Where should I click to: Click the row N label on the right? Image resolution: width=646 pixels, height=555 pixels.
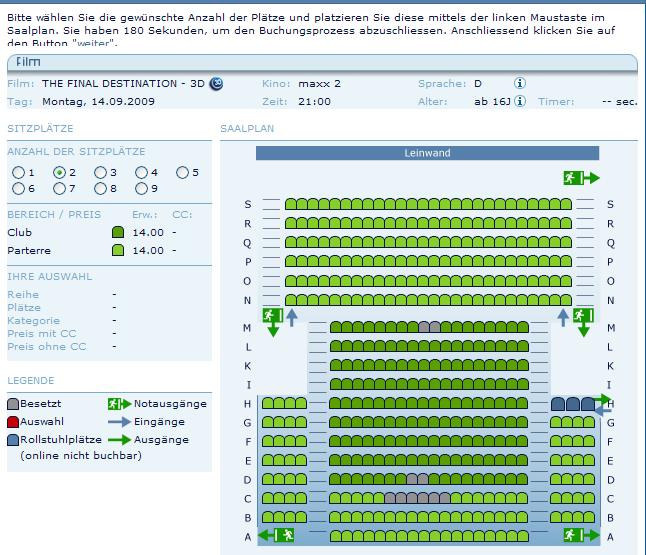coord(610,300)
